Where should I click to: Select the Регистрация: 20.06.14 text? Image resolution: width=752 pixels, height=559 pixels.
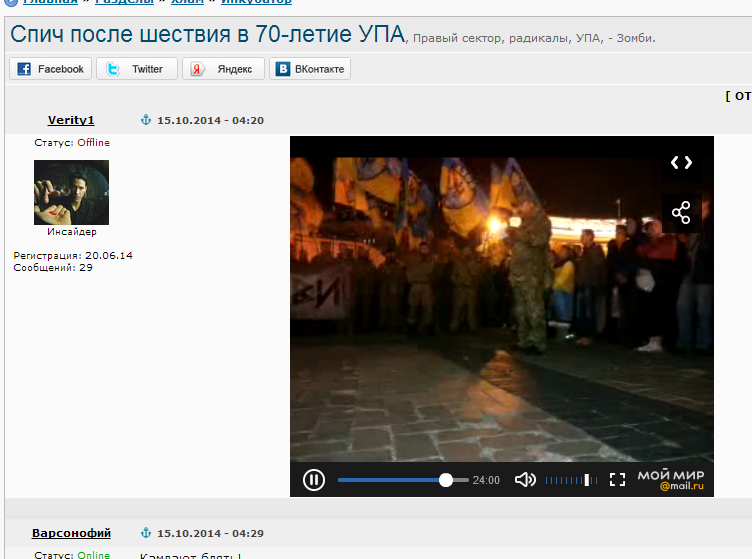click(73, 256)
